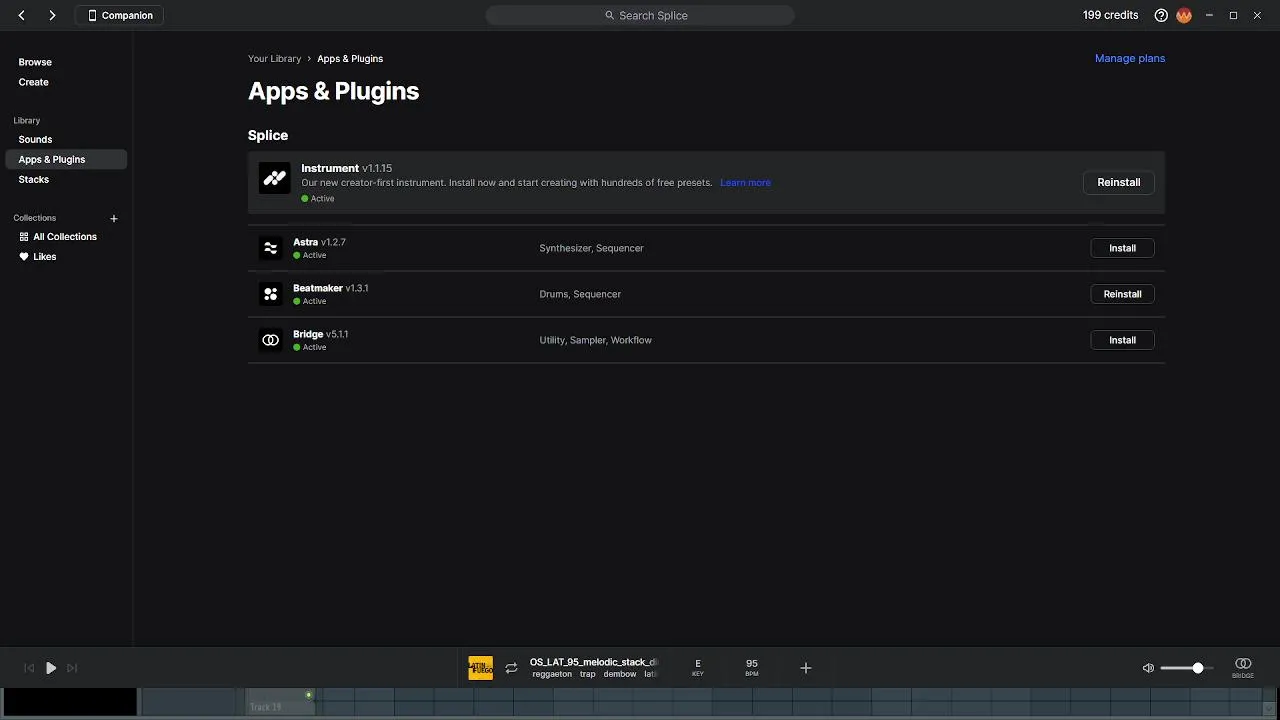Viewport: 1280px width, 720px height.
Task: Open Stacks in the Library
Action: 33,179
